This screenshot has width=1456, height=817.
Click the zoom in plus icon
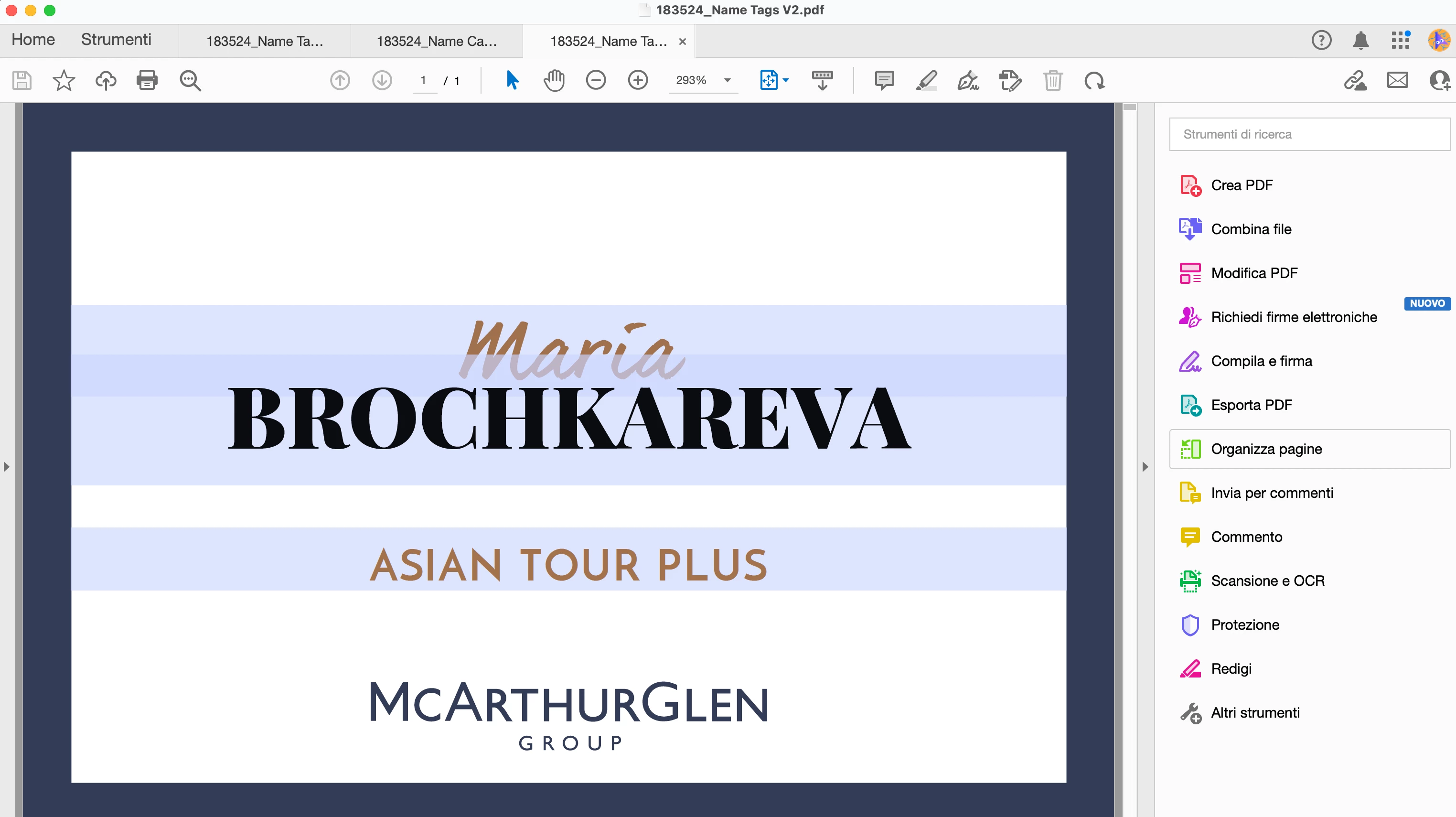point(638,80)
